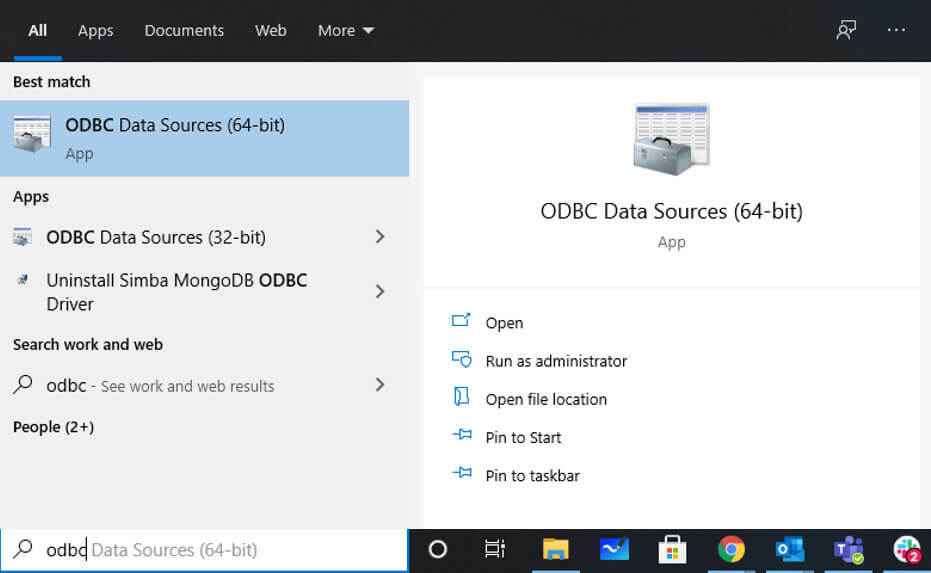
Task: Click the magnifier icon beside odbc web result
Action: click(23, 384)
